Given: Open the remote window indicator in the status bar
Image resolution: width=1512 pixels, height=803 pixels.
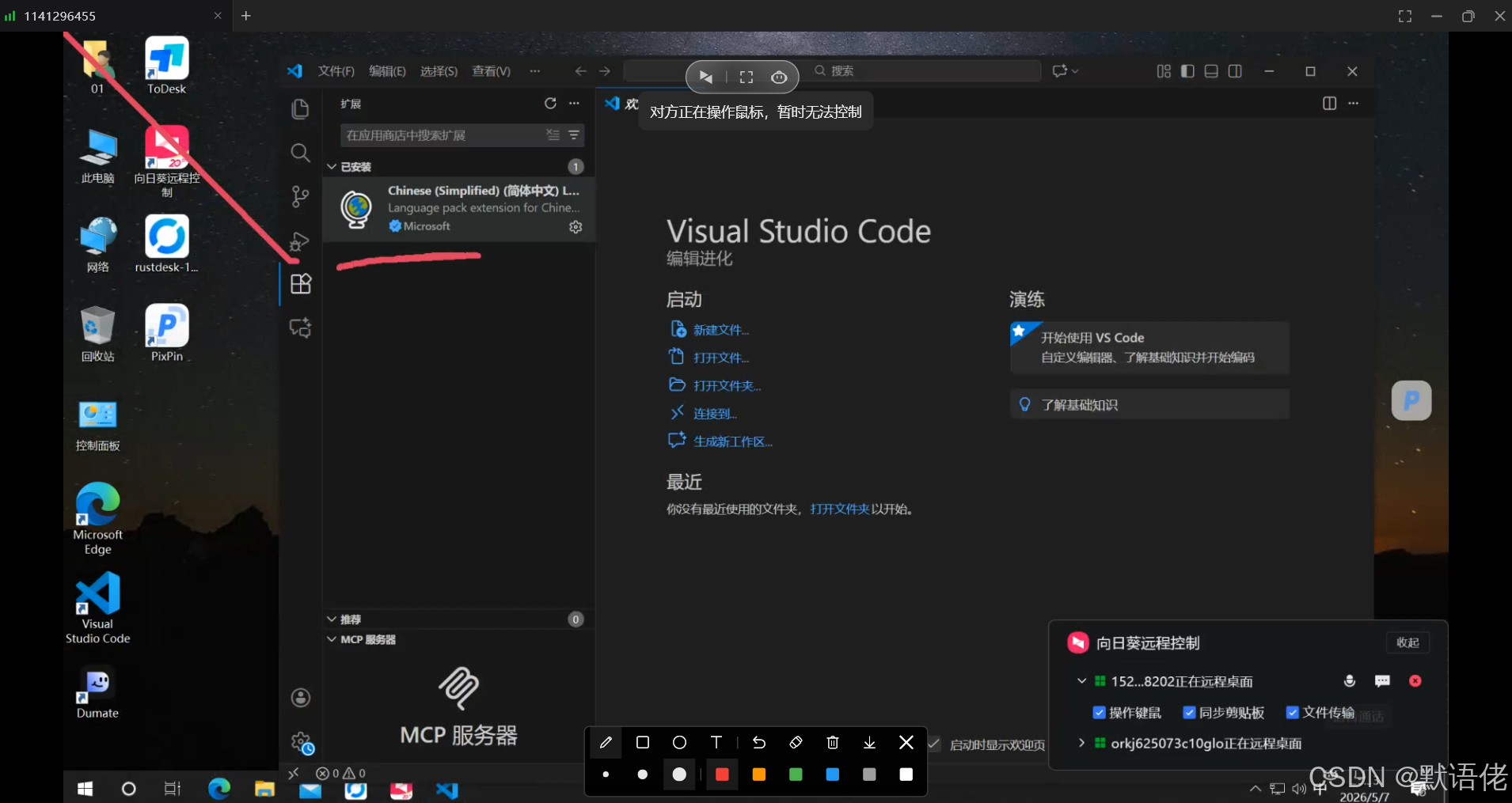Looking at the screenshot, I should (294, 773).
